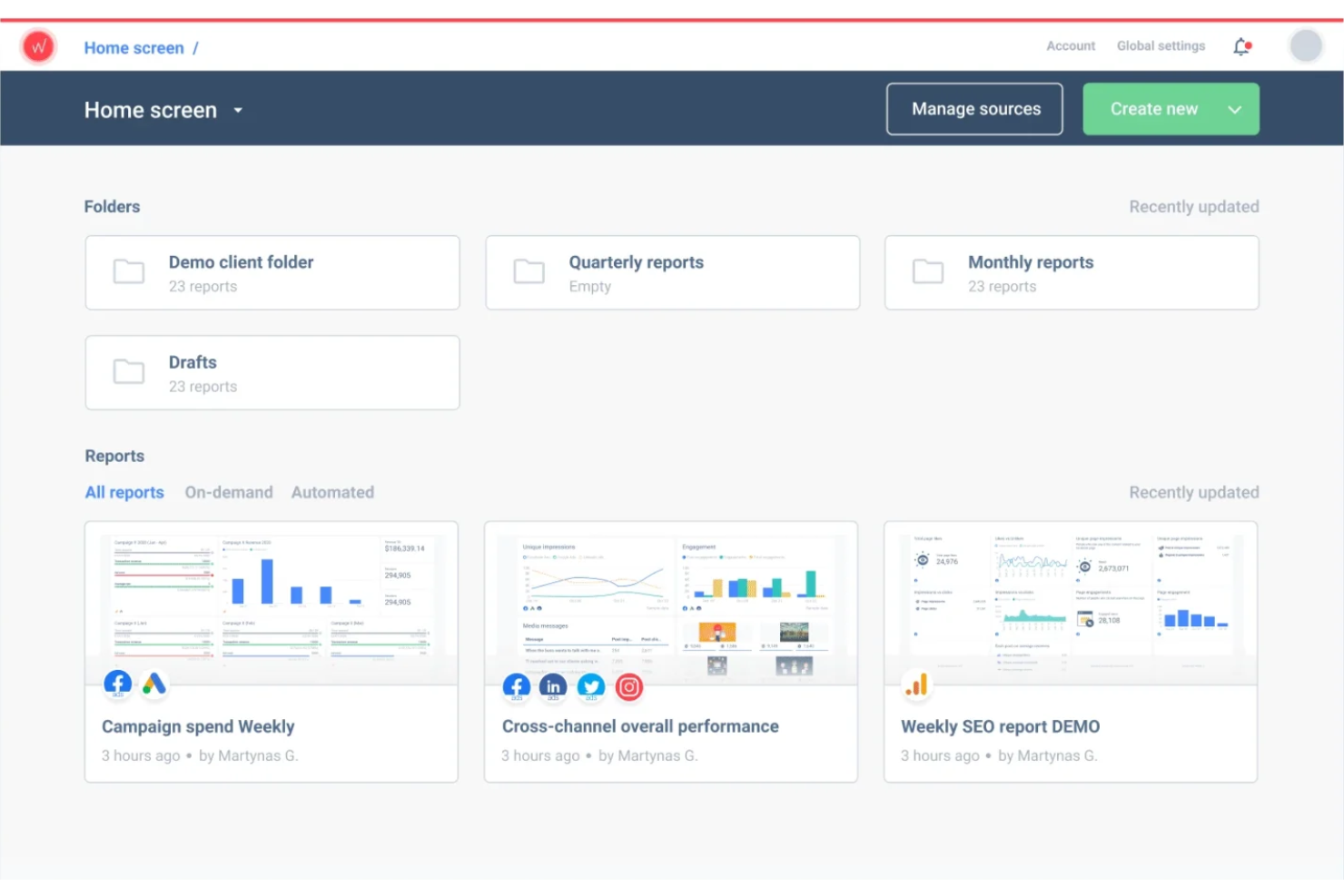This screenshot has height=896, width=1344.
Task: Open notifications via the bell icon
Action: (1240, 46)
